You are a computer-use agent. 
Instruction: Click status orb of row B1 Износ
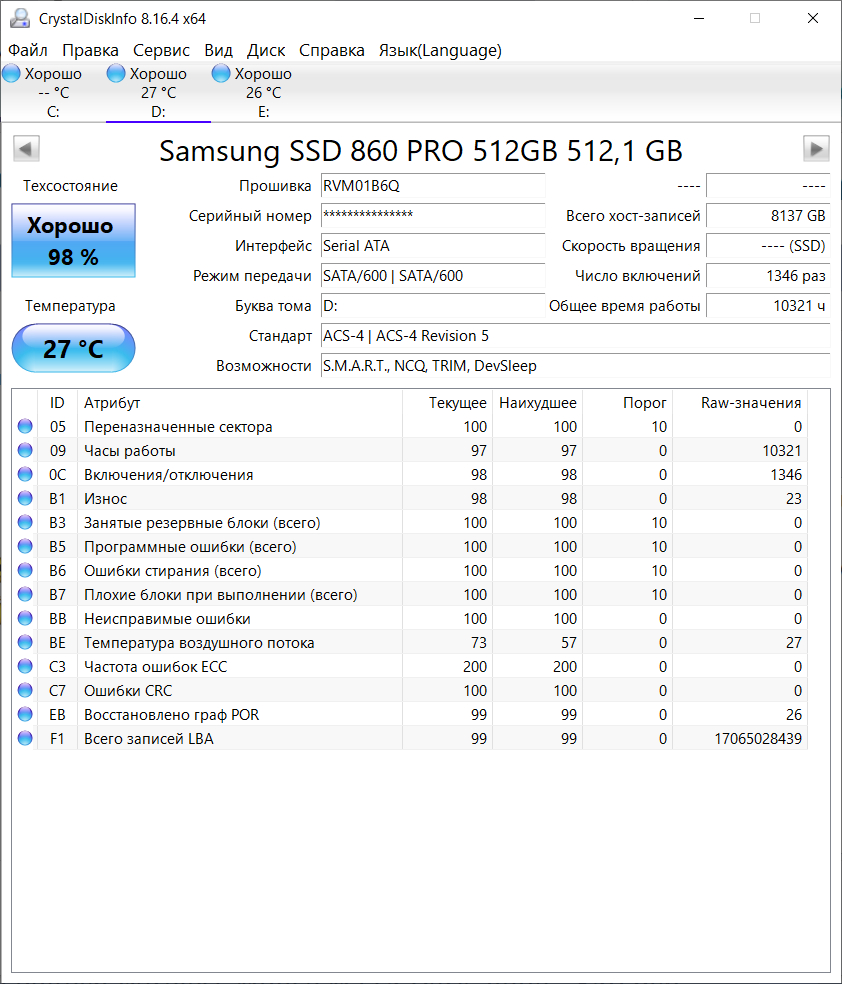point(25,498)
